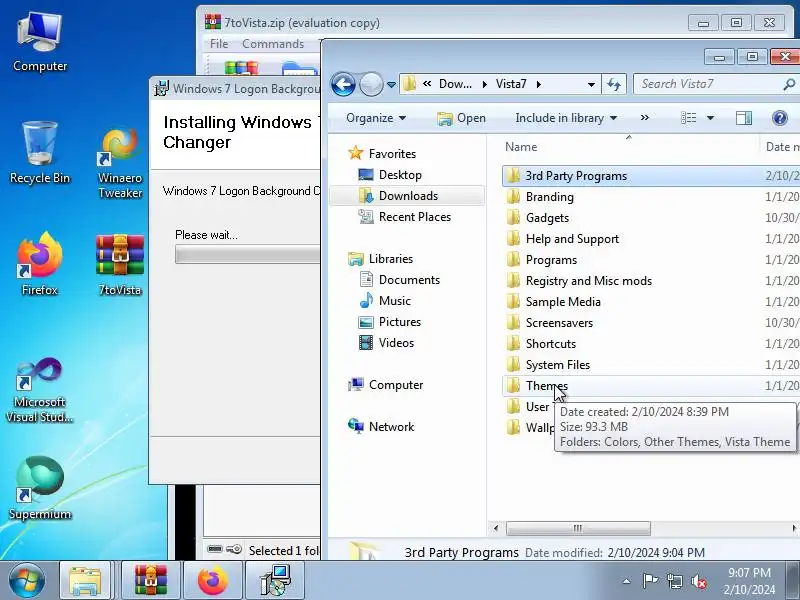Select Music library in navigation pane
This screenshot has width=800, height=600.
coord(394,301)
